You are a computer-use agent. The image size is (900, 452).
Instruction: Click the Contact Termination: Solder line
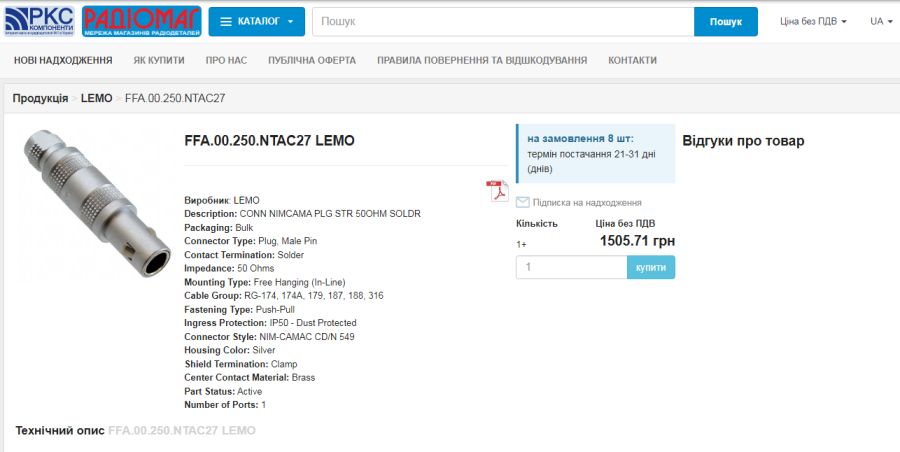[x=244, y=254]
